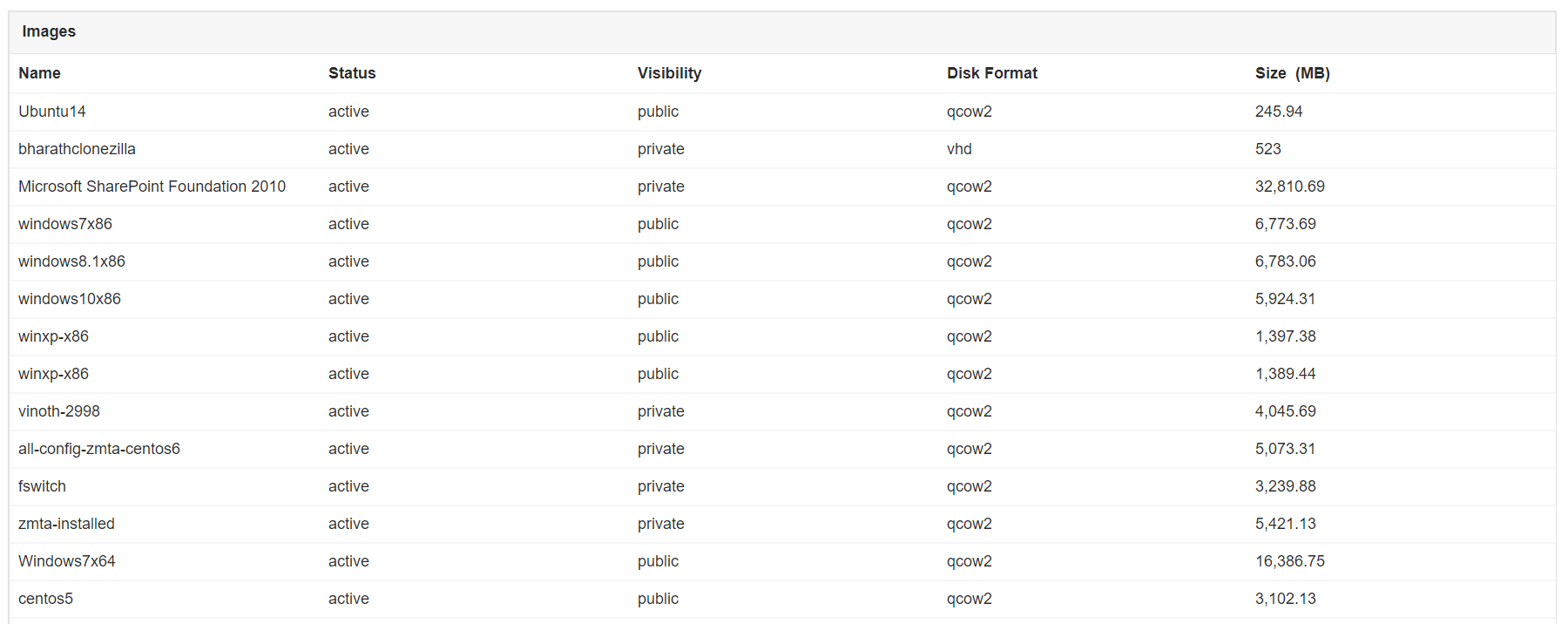1568x624 pixels.
Task: Open the all-config-zmta-centos6 image
Action: click(99, 449)
